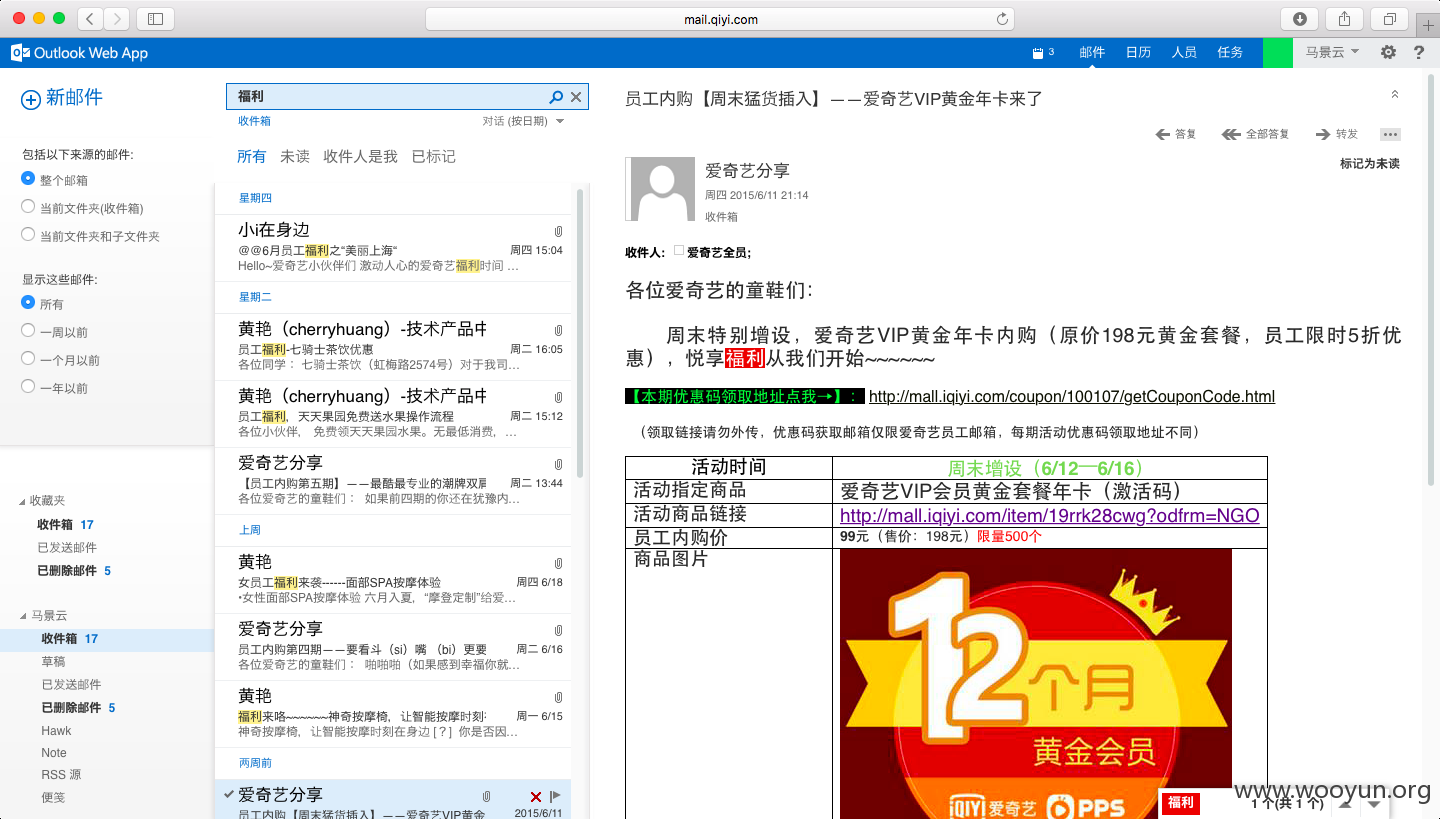Open the 人员 tab

[1184, 52]
